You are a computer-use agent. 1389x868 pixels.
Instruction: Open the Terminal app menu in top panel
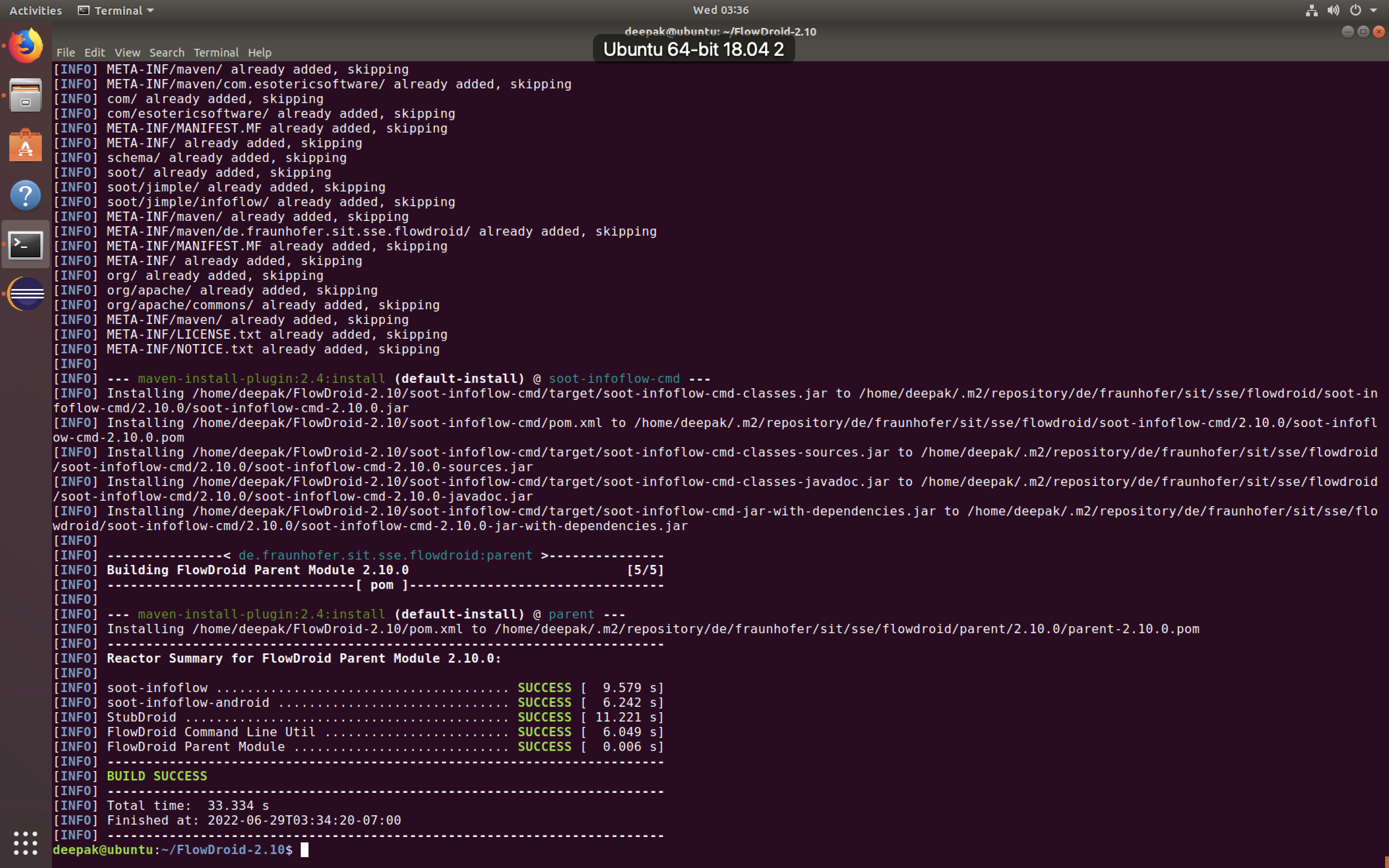(x=118, y=10)
